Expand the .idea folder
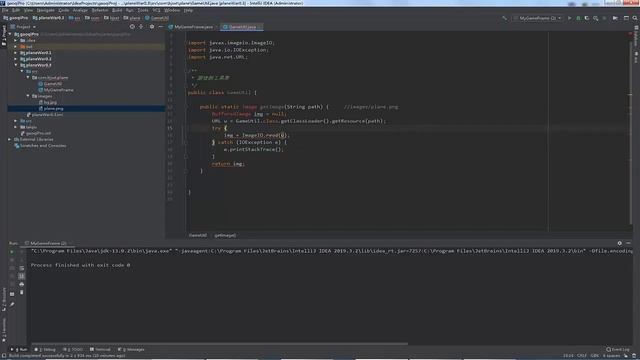Screen dimensions: 640x360 pyautogui.click(x=16, y=40)
